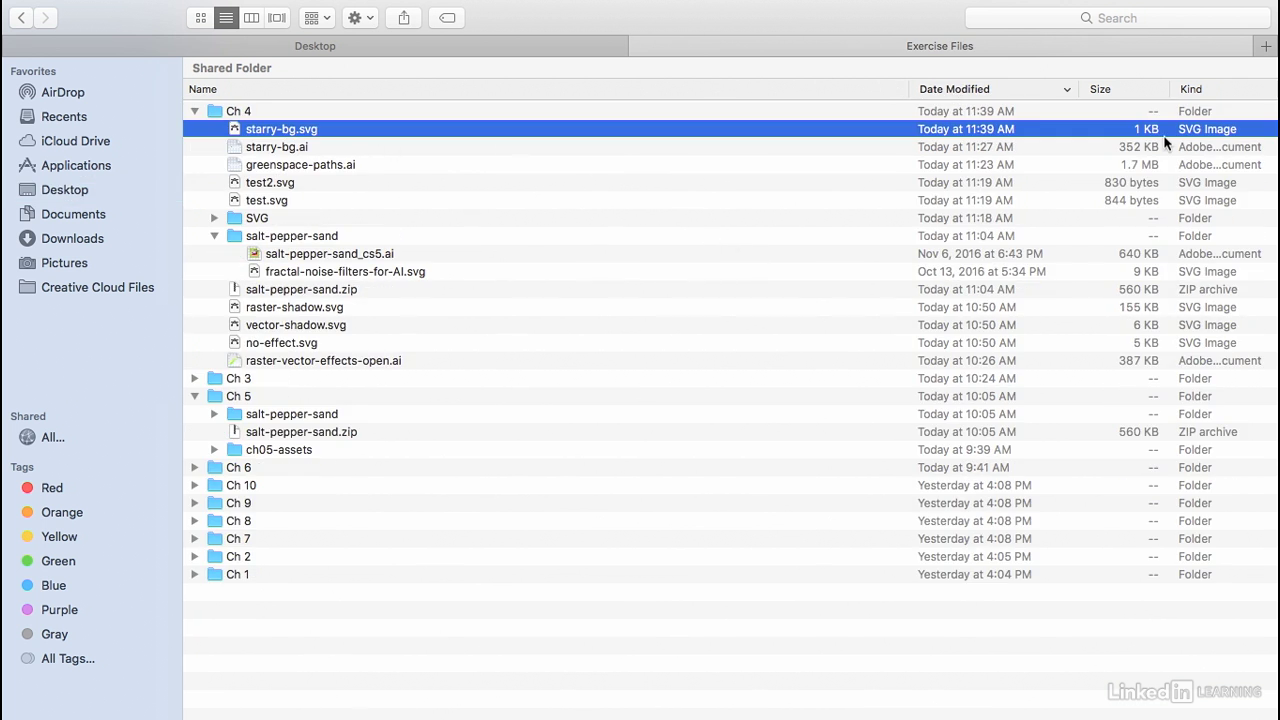The height and width of the screenshot is (720, 1280).
Task: Switch to the Exercise Files tab
Action: click(x=940, y=46)
